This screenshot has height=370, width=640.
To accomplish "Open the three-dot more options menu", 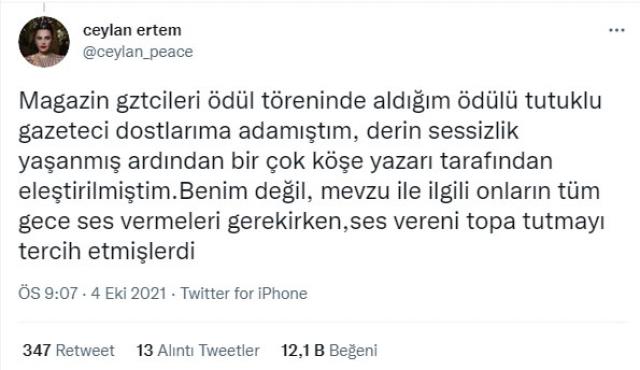I will [x=617, y=30].
